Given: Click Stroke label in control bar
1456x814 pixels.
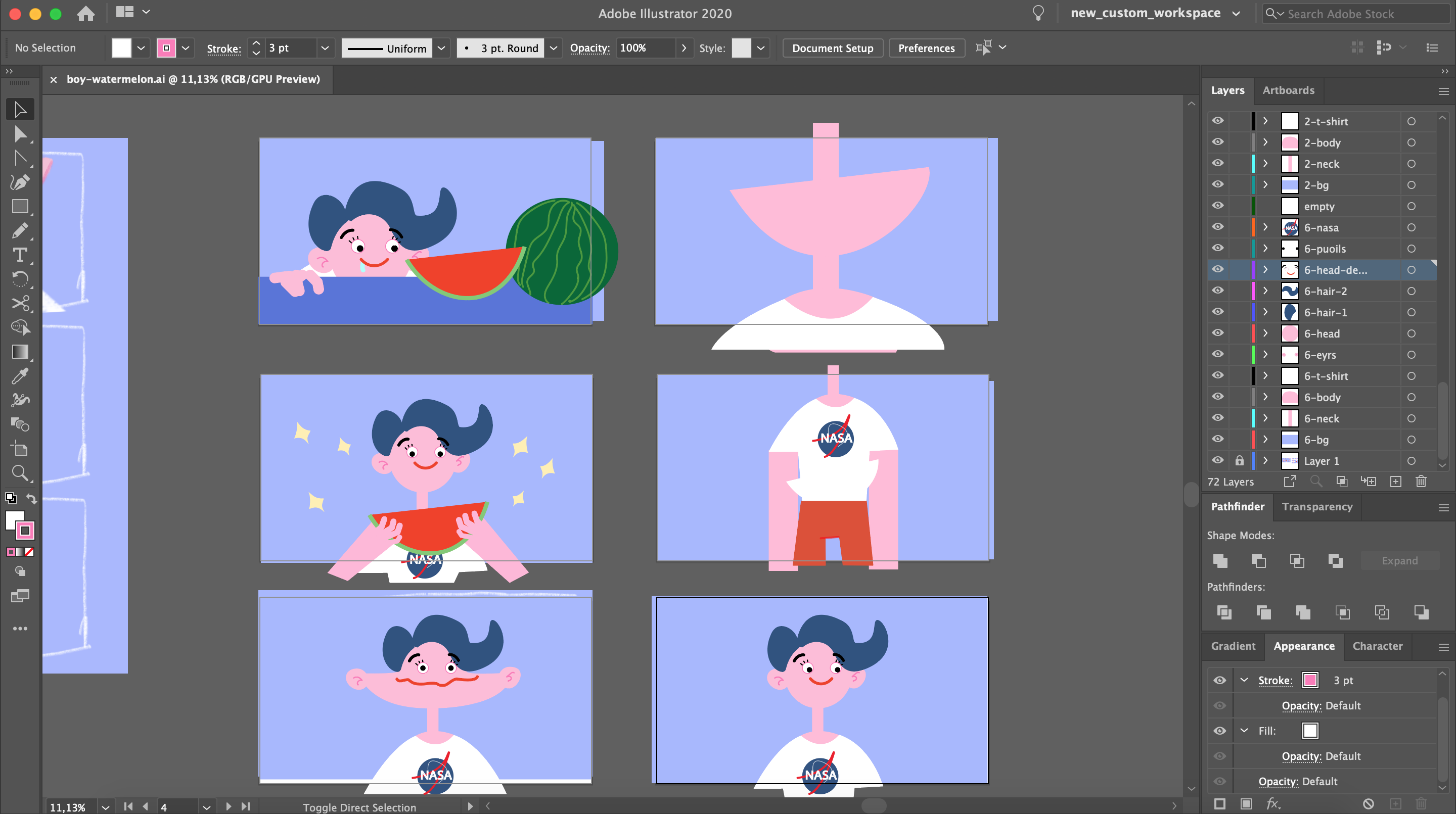Looking at the screenshot, I should pos(224,49).
